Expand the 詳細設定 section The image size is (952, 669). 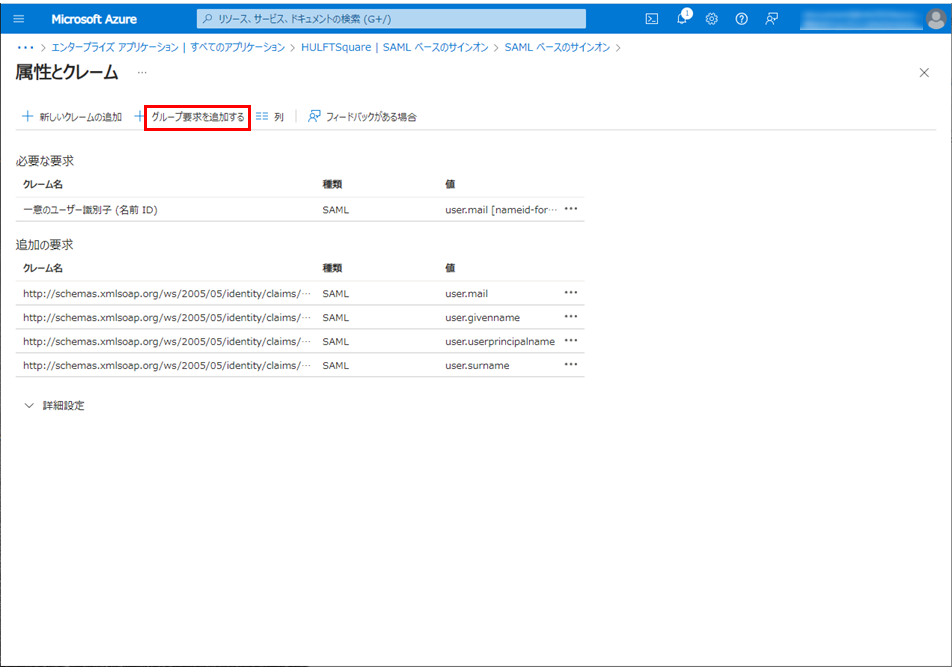(55, 405)
